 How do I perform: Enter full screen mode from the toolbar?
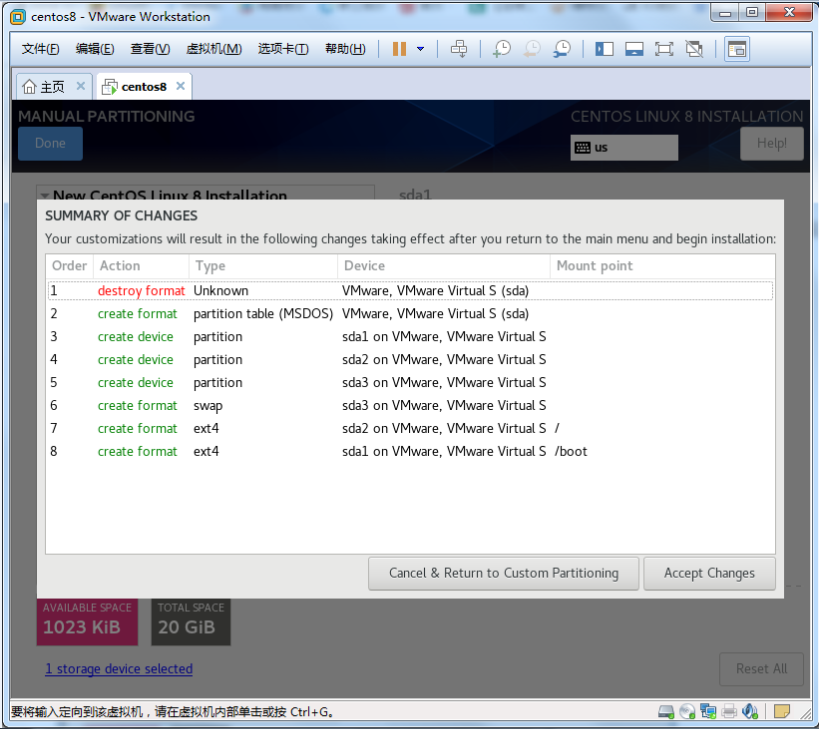pos(664,49)
